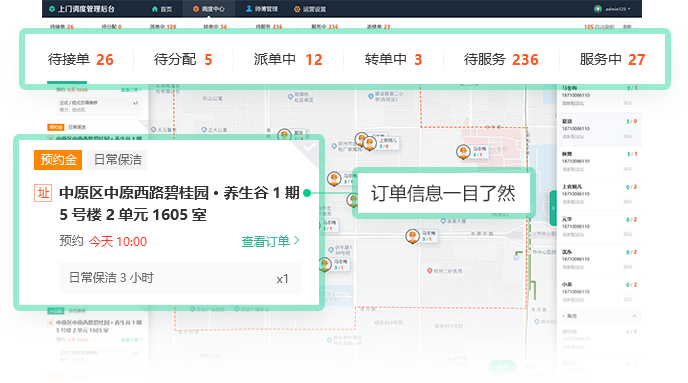Select worker 马冬梅 in the right list
Screen dimensions: 688x383
click(x=599, y=95)
